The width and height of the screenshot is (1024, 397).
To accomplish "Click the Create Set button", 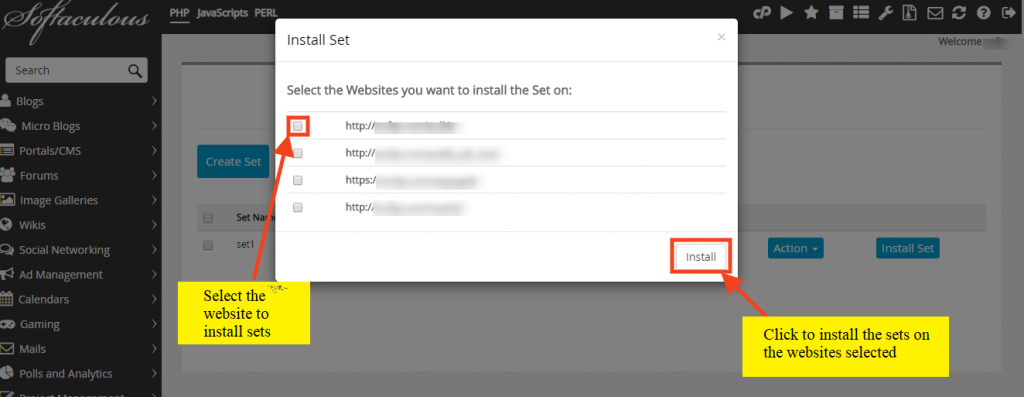I will click(x=233, y=161).
